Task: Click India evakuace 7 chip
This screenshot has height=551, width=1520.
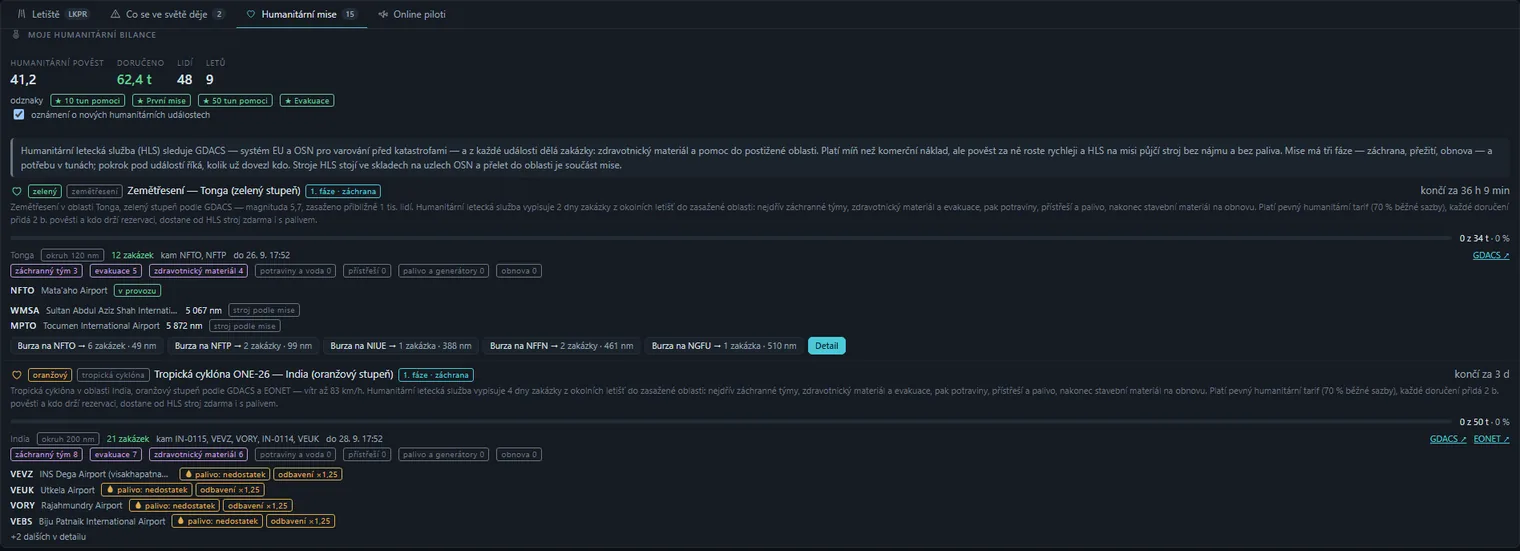Action: [116, 455]
